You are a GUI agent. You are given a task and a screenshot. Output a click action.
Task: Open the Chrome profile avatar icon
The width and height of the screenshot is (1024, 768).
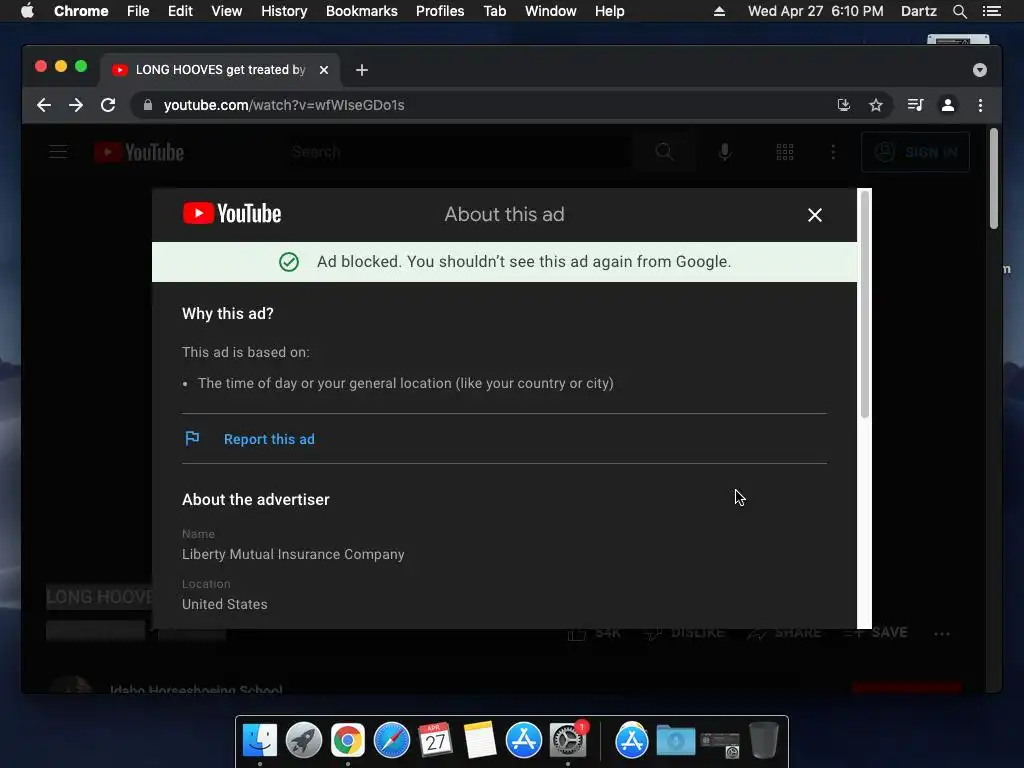click(x=948, y=105)
